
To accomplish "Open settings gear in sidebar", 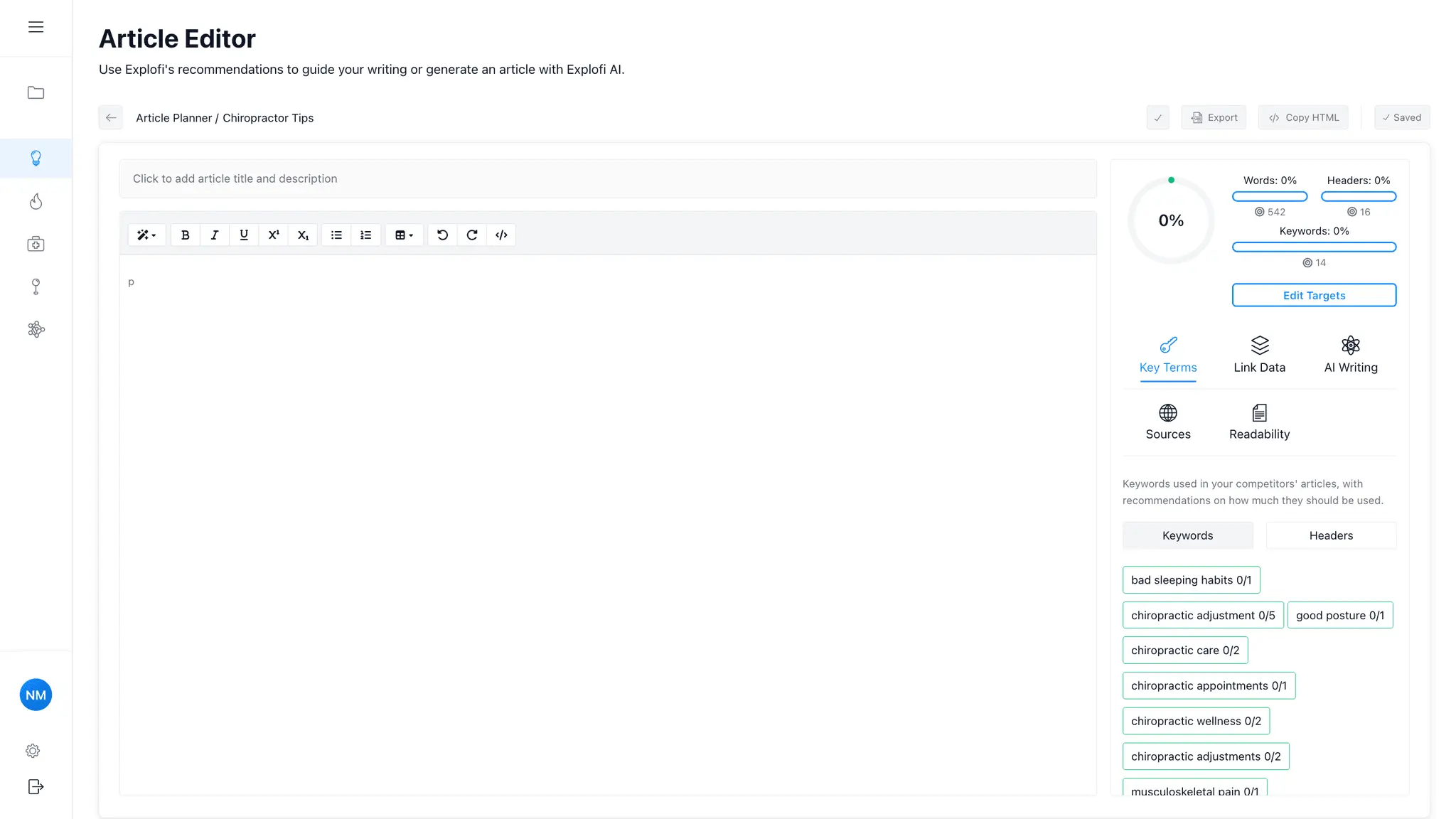I will coord(33,751).
